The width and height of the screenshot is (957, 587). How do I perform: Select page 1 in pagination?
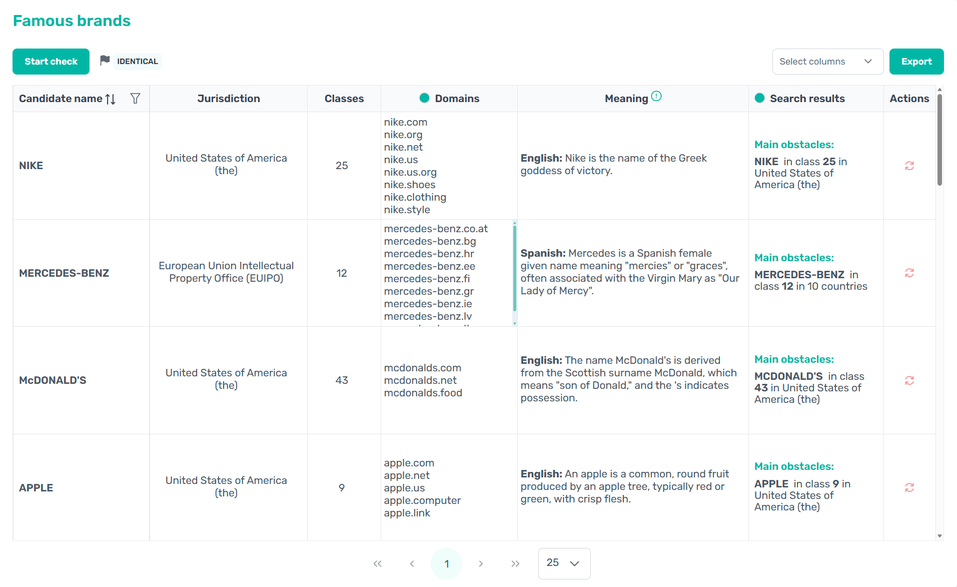[447, 564]
